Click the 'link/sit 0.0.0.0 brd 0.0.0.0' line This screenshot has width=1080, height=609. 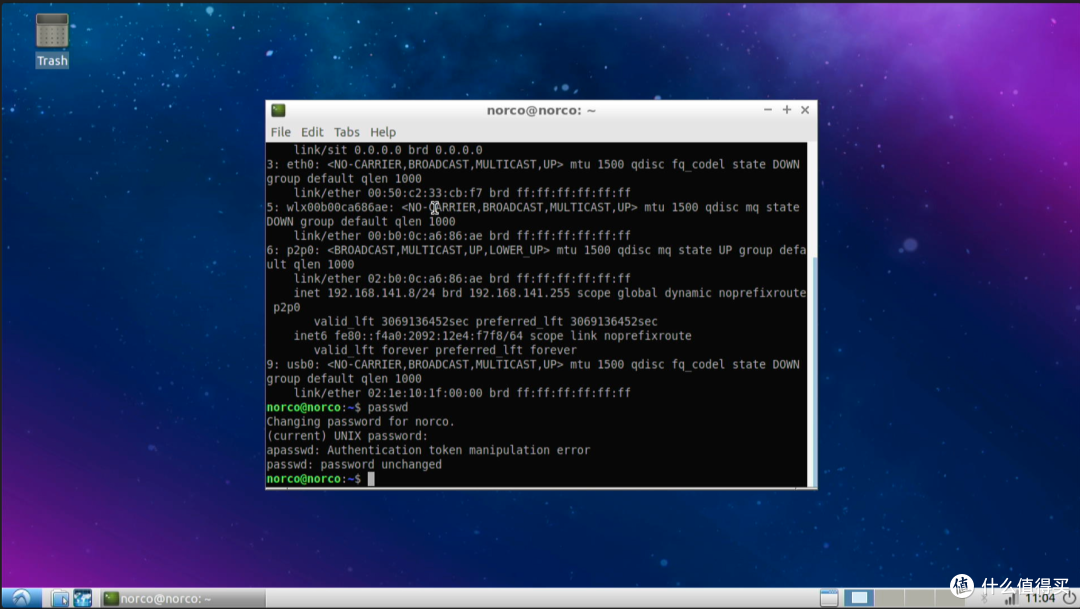pyautogui.click(x=388, y=150)
